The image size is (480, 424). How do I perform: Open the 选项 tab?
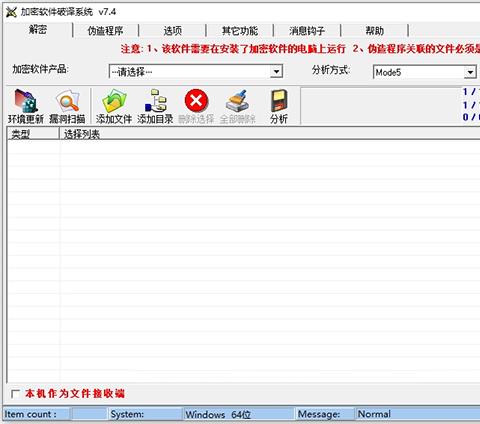pyautogui.click(x=173, y=31)
